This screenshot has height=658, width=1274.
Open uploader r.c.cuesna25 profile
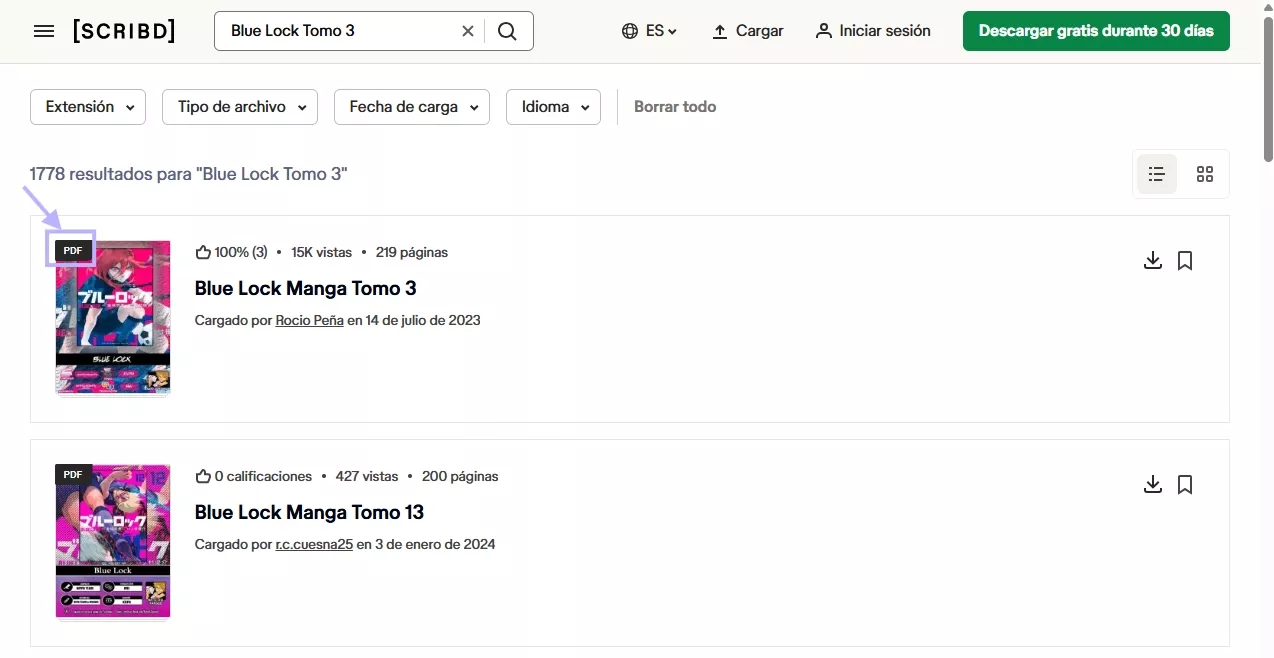[x=314, y=545]
